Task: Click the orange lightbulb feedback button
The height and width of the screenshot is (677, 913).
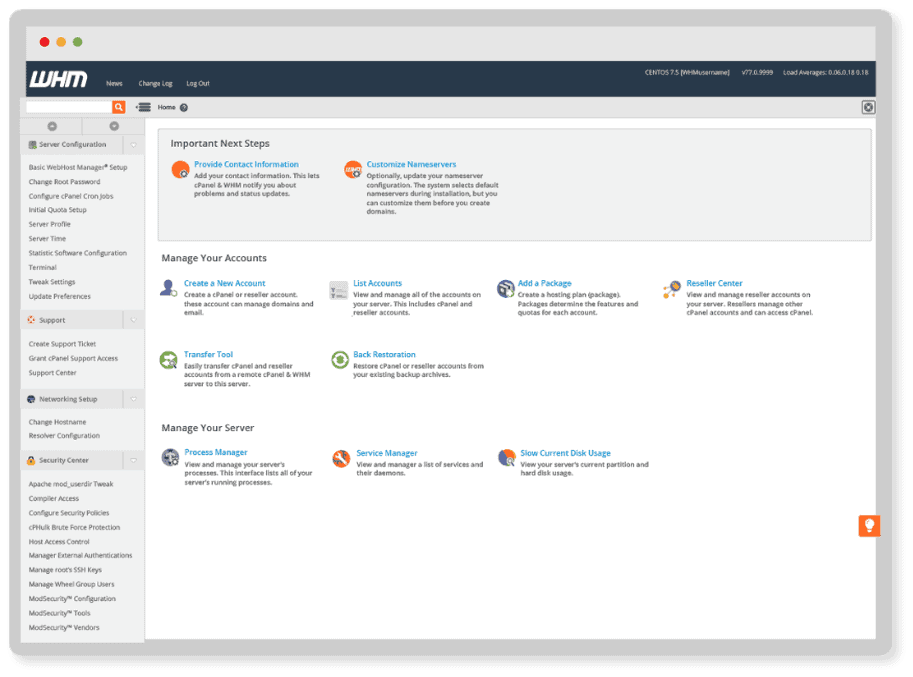Action: pos(869,526)
